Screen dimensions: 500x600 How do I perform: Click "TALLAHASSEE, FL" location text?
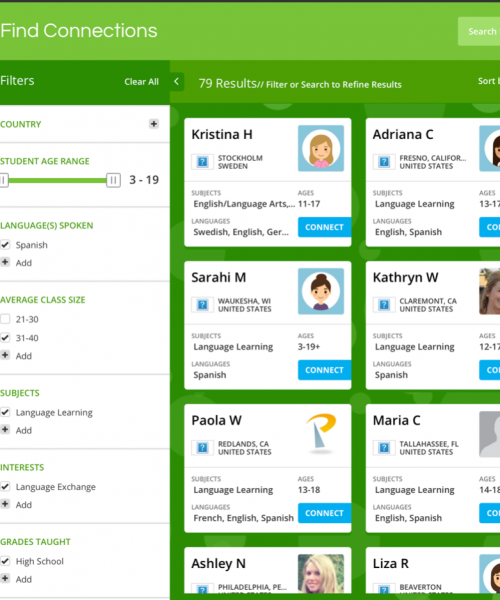(429, 444)
